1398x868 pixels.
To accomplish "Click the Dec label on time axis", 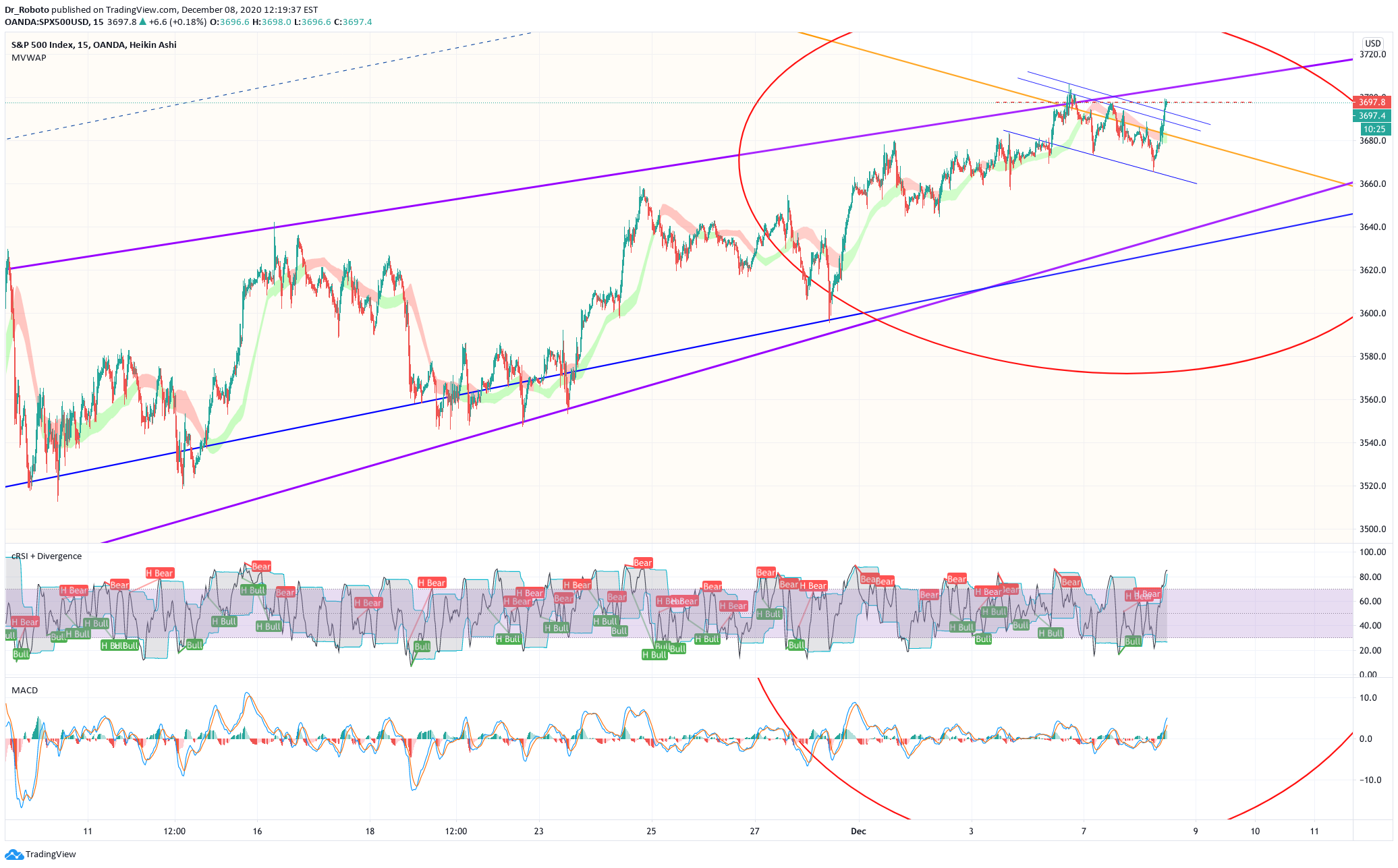I will point(858,832).
